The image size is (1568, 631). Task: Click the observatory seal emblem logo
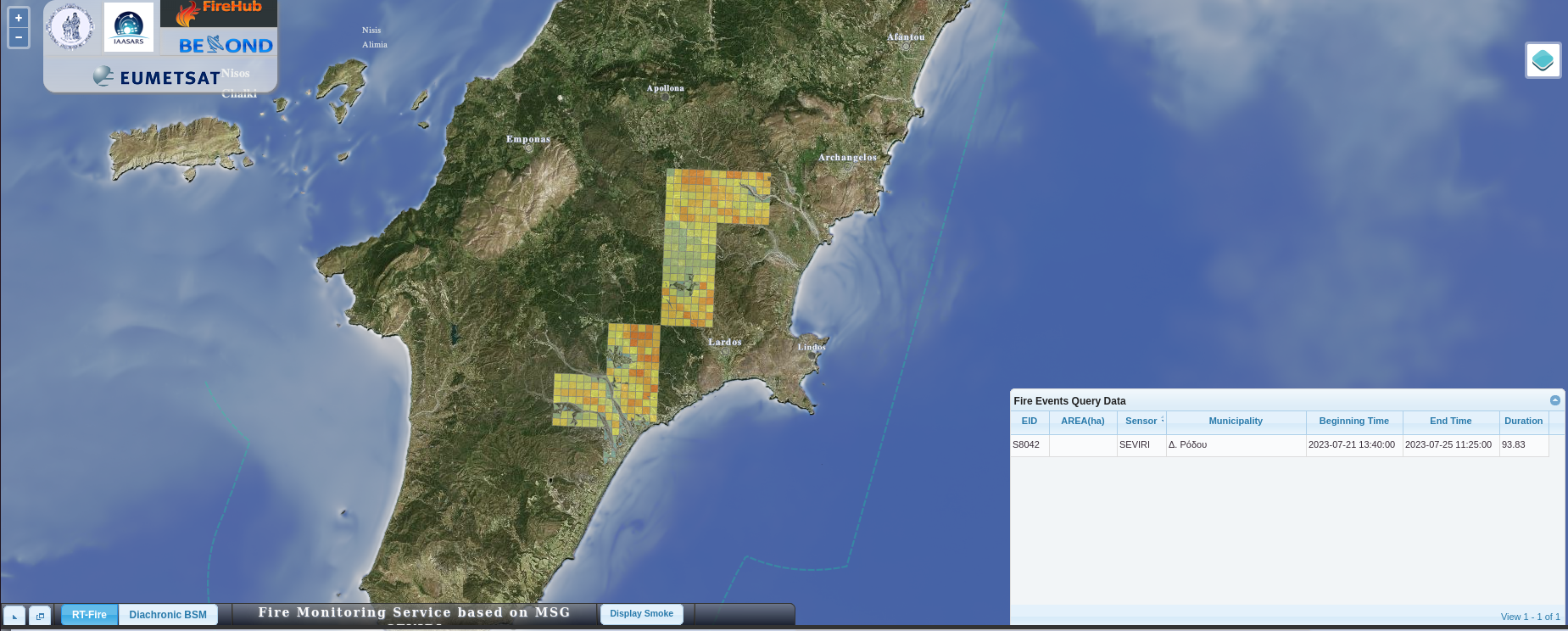(71, 26)
